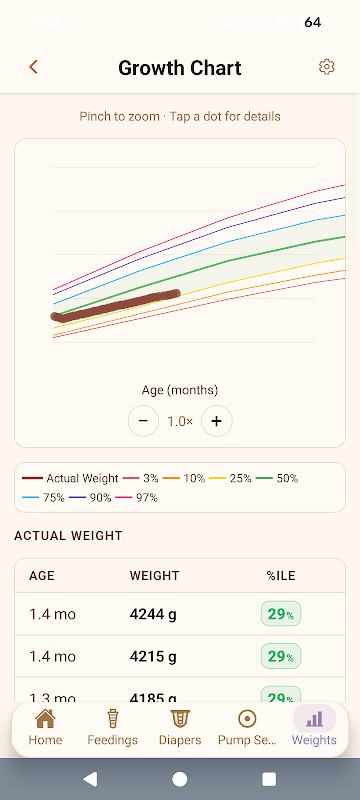Viewport: 360px width, 800px height.
Task: Open the Diapers icon
Action: [180, 719]
